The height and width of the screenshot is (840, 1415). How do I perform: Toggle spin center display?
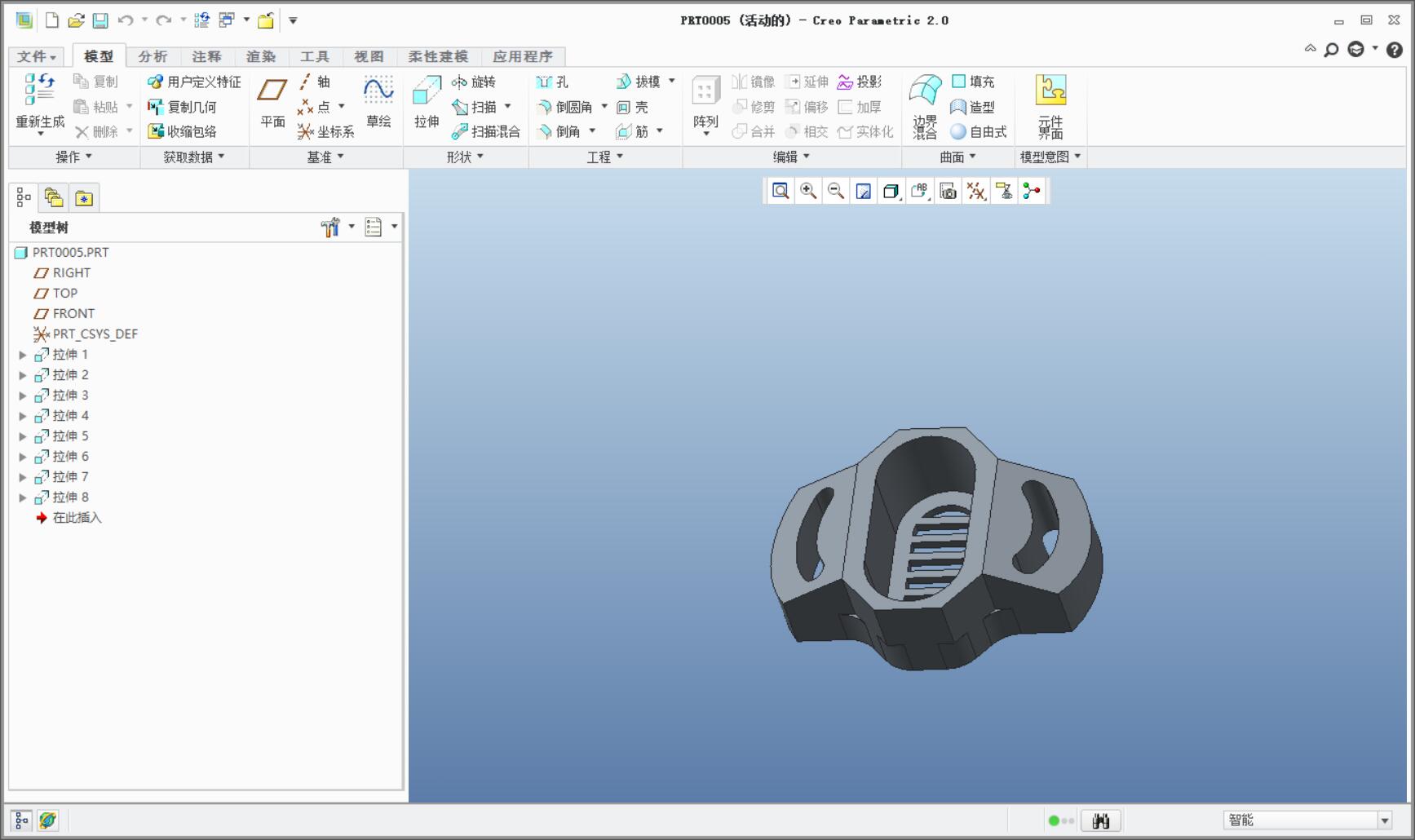coord(1032,191)
